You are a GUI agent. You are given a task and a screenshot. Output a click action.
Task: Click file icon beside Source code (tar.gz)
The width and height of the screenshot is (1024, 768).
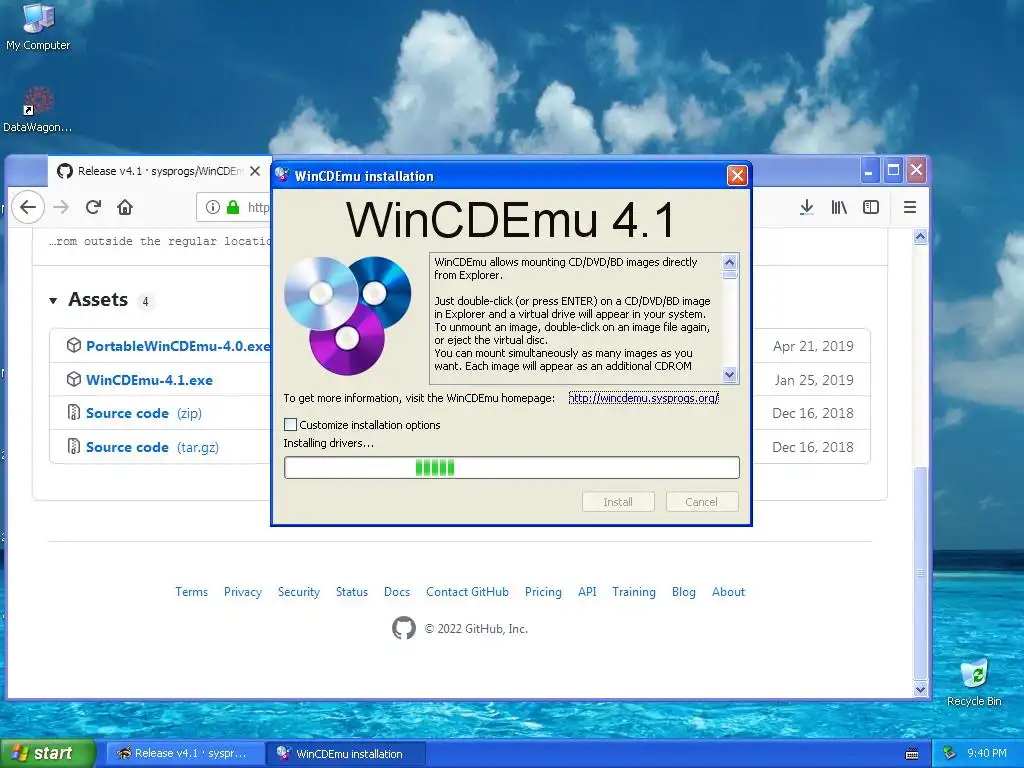(74, 447)
